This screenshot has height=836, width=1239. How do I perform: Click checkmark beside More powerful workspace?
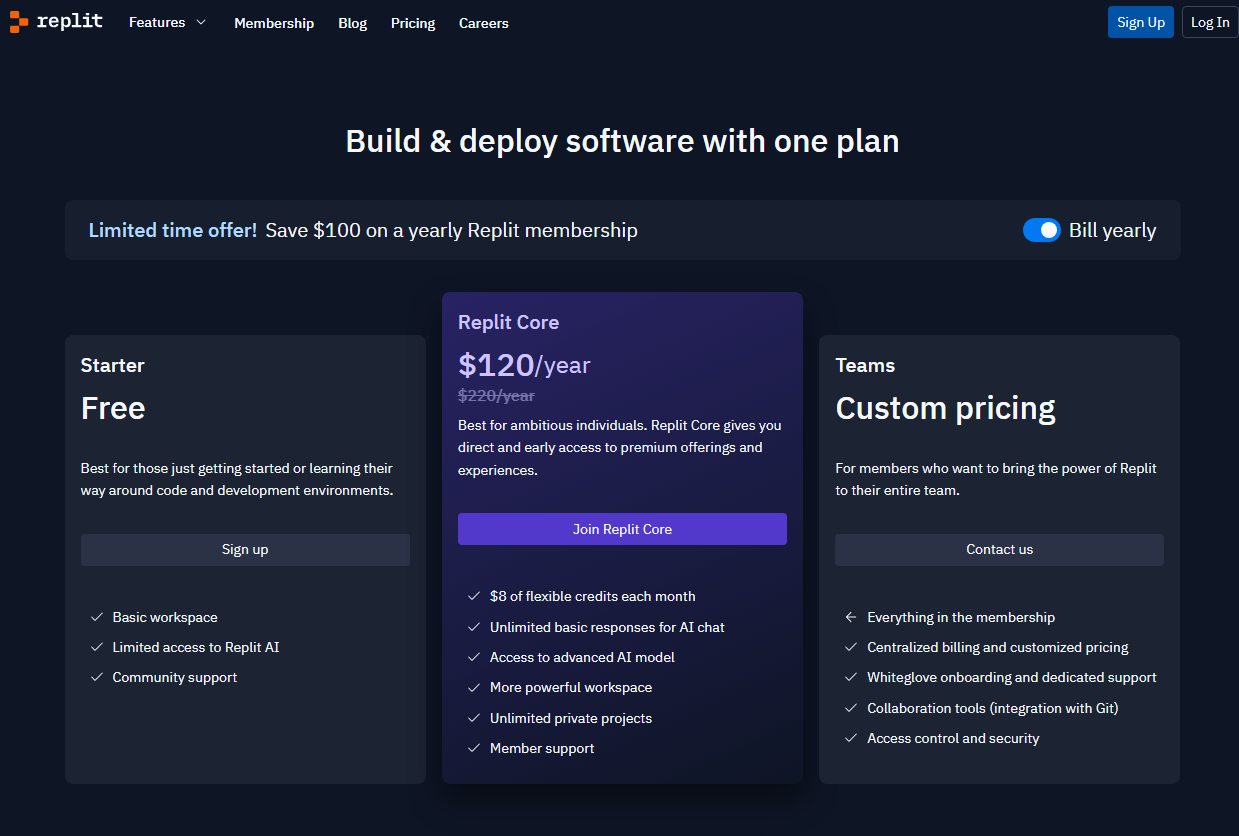point(474,687)
